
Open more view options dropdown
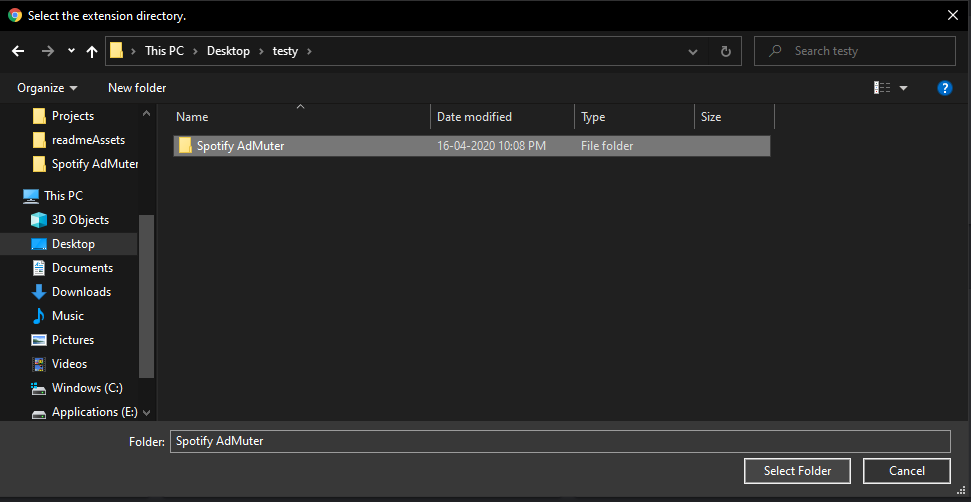(x=904, y=88)
